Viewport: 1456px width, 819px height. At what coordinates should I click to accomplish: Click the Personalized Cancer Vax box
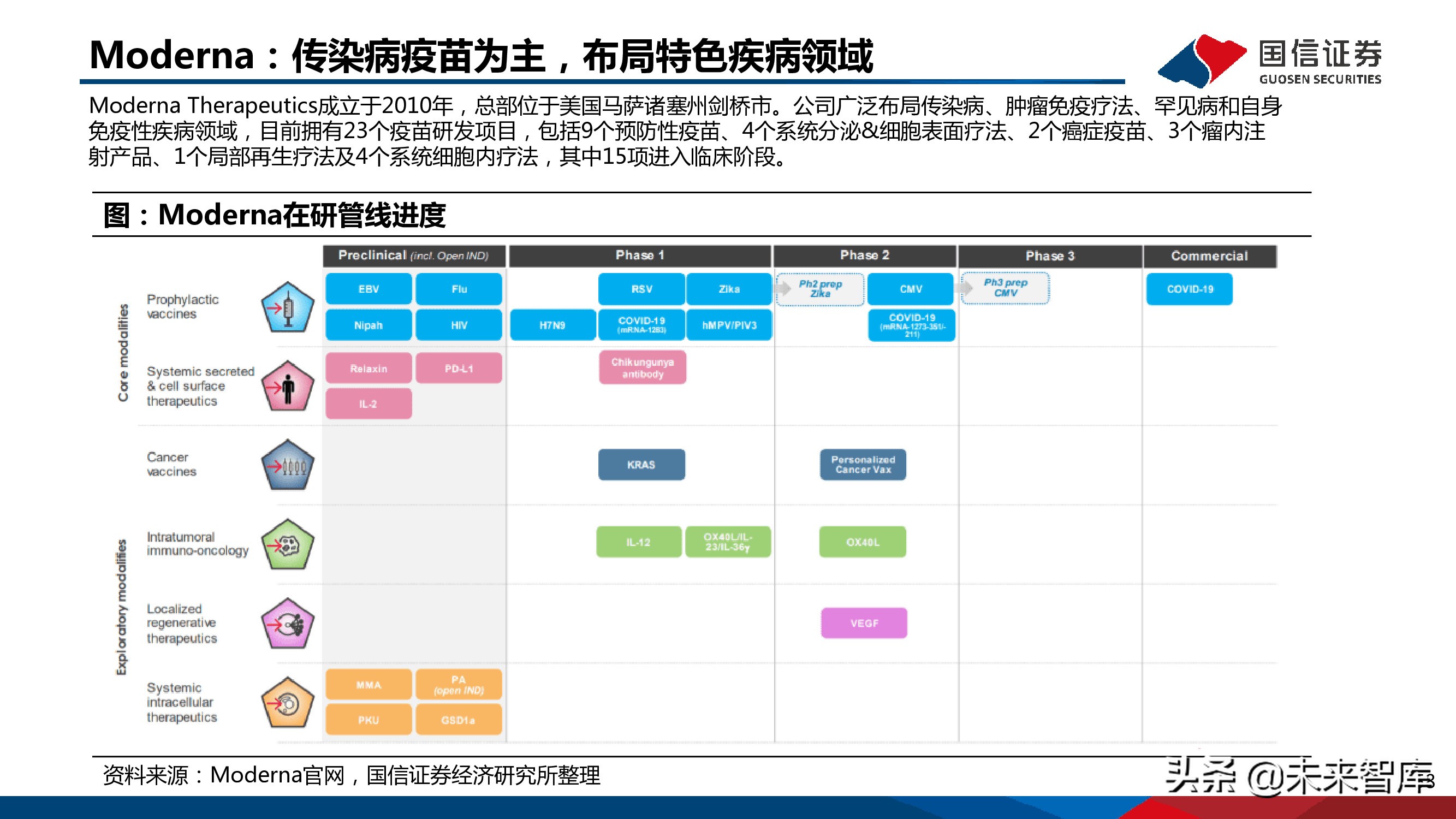(x=863, y=465)
